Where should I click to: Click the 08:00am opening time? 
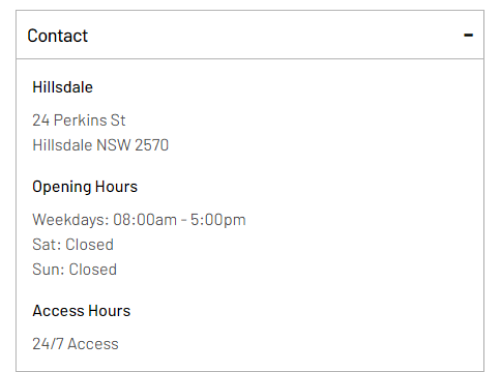[x=145, y=220]
